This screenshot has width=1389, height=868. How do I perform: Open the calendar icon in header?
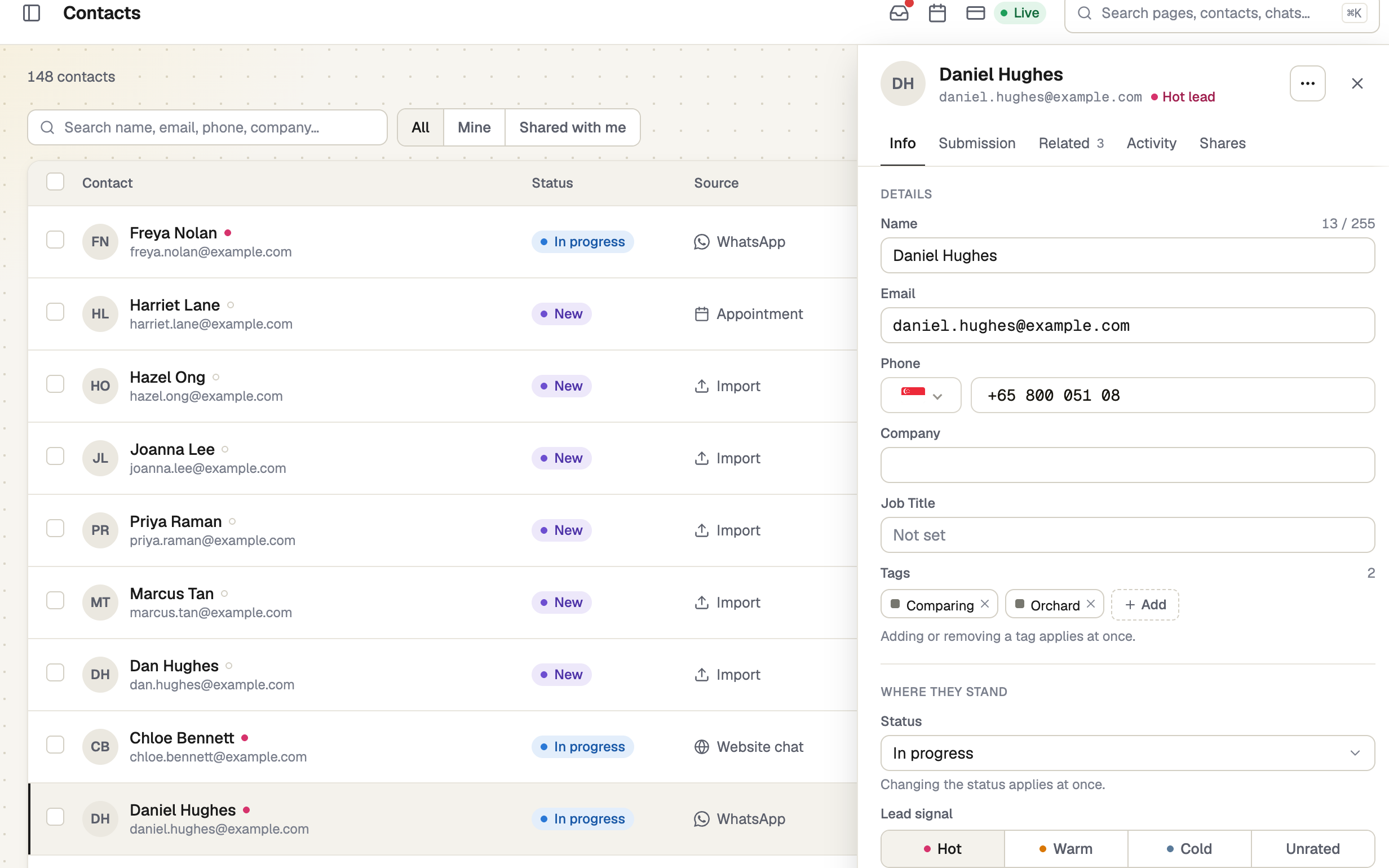pyautogui.click(x=937, y=12)
